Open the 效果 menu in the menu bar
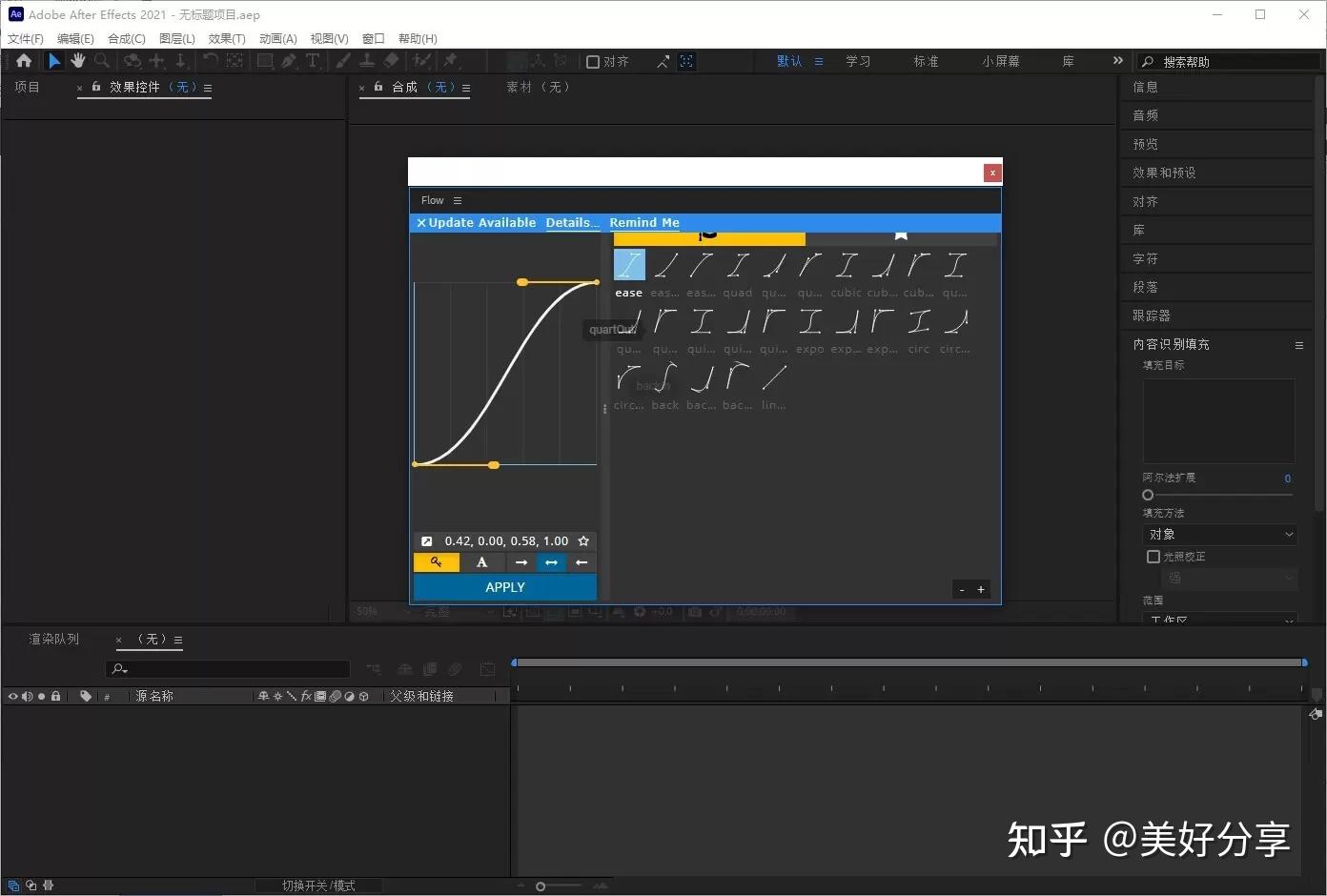Viewport: 1327px width, 896px height. point(225,38)
